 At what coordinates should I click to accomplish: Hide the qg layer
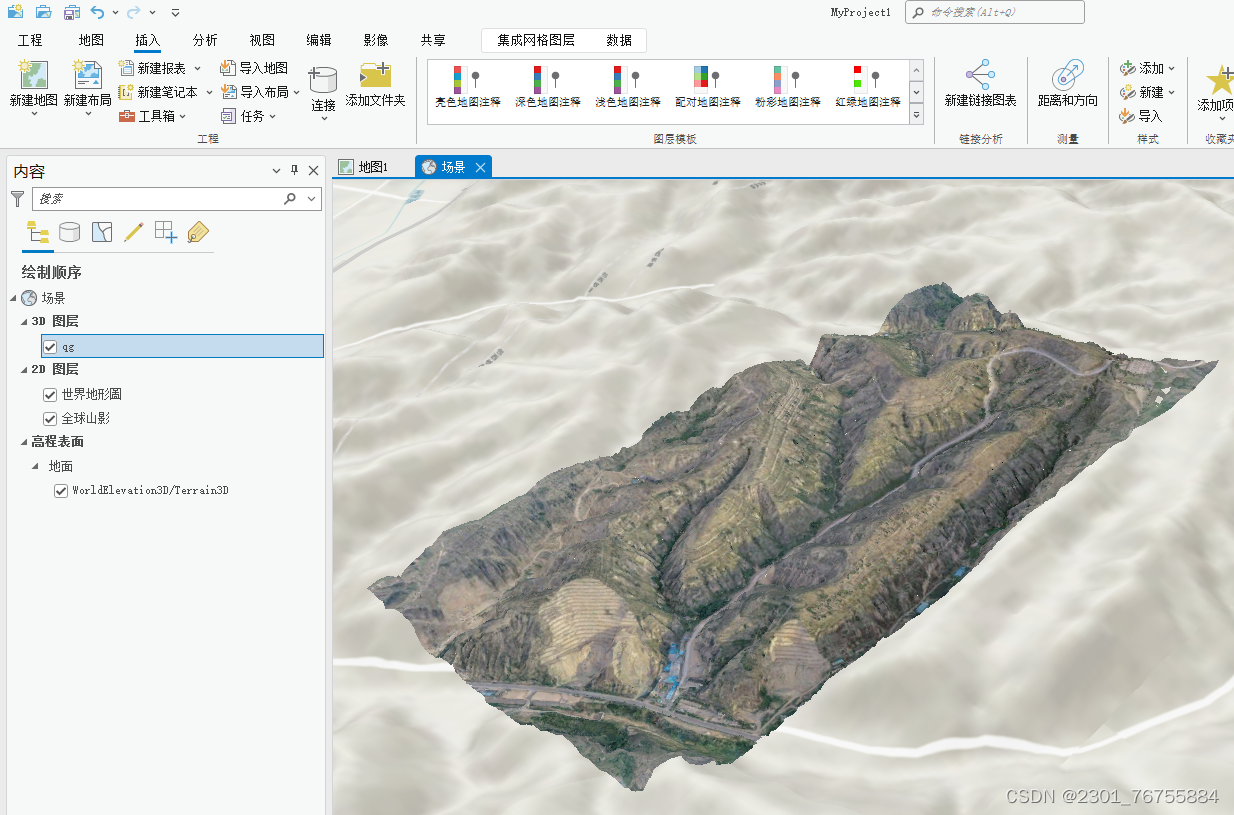48,346
